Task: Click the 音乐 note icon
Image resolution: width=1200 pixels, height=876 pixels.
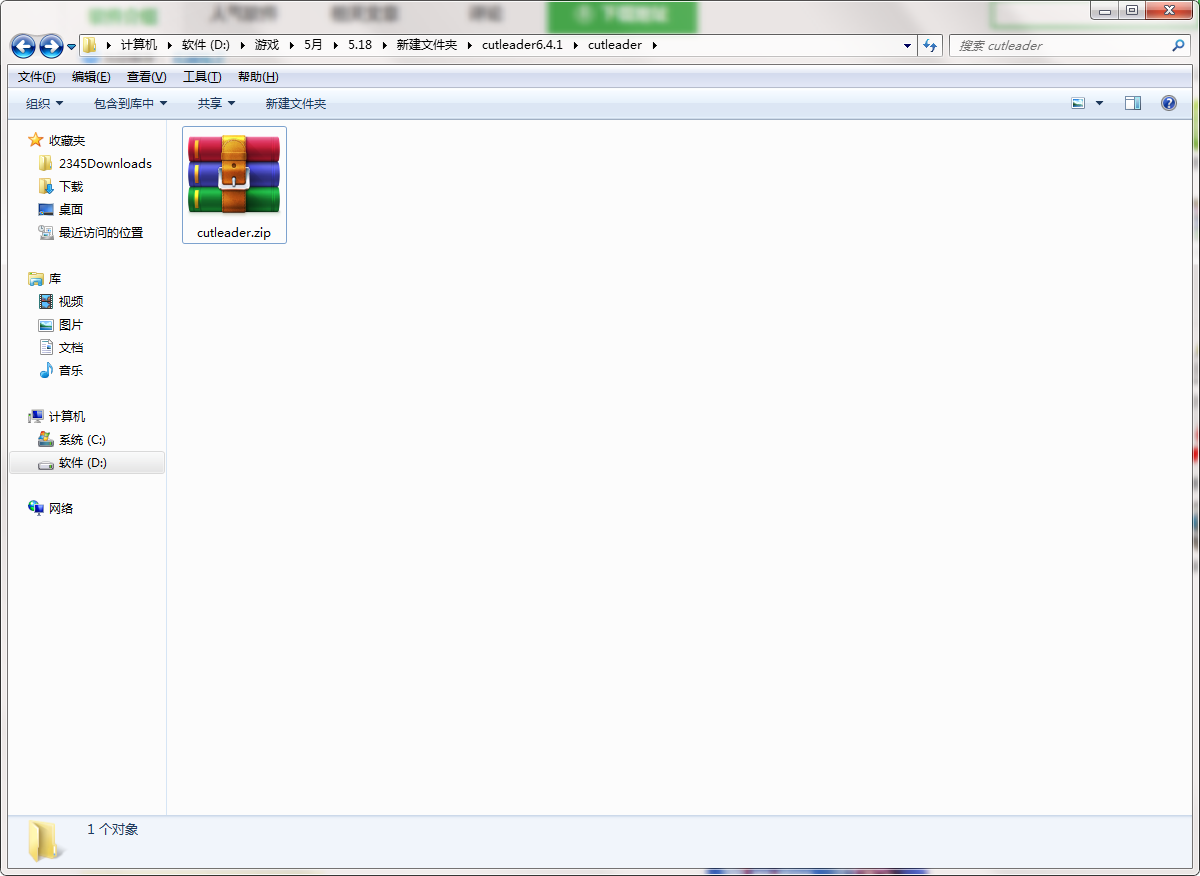Action: 45,370
